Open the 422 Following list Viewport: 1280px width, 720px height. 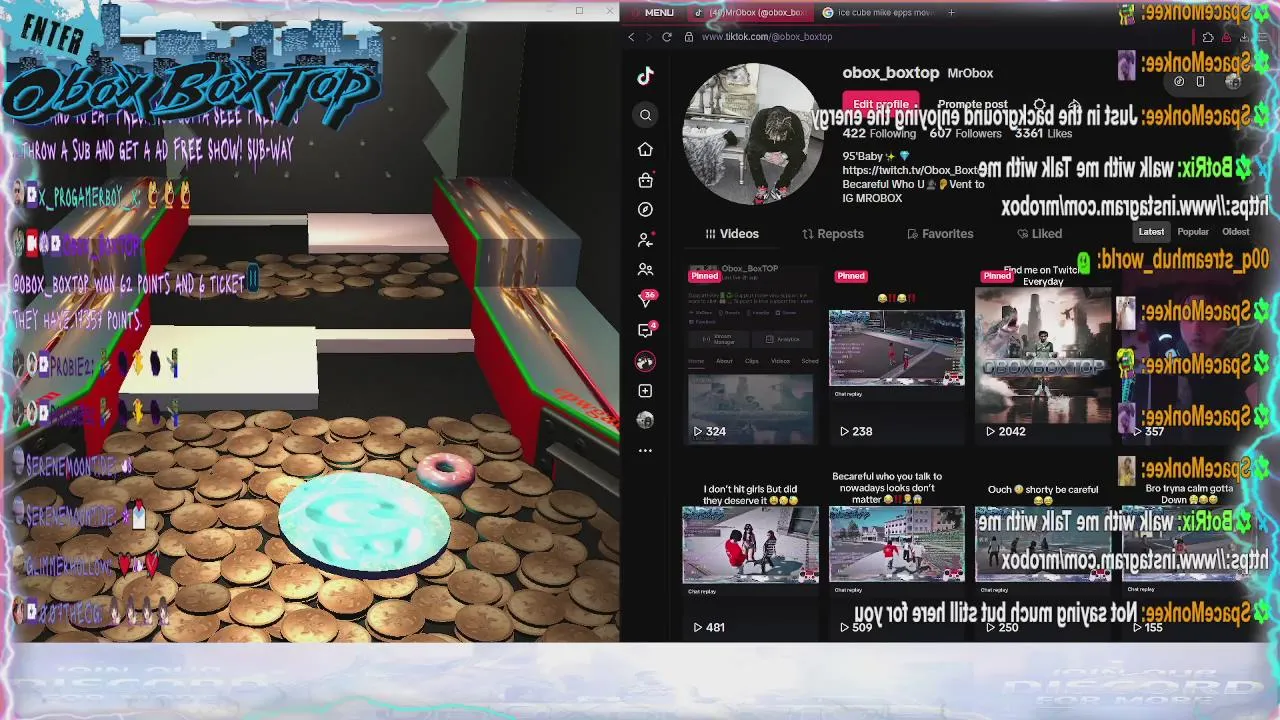pyautogui.click(x=879, y=133)
